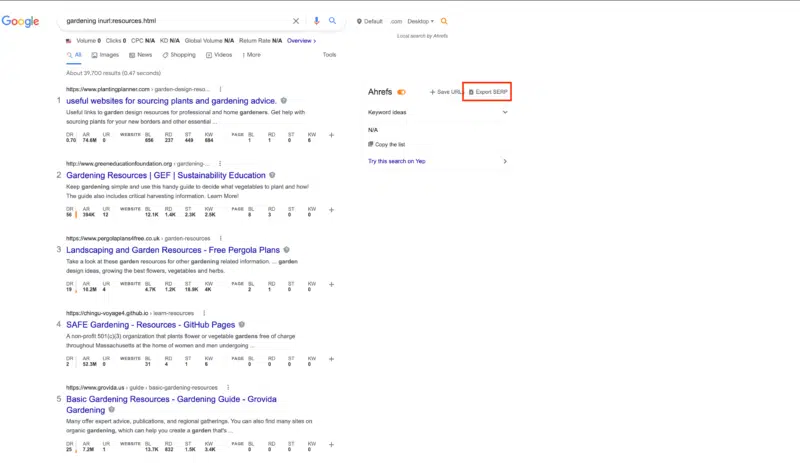Click the greeneducationfoundation.org URL breadcrumb
The width and height of the screenshot is (800, 463).
point(138,163)
